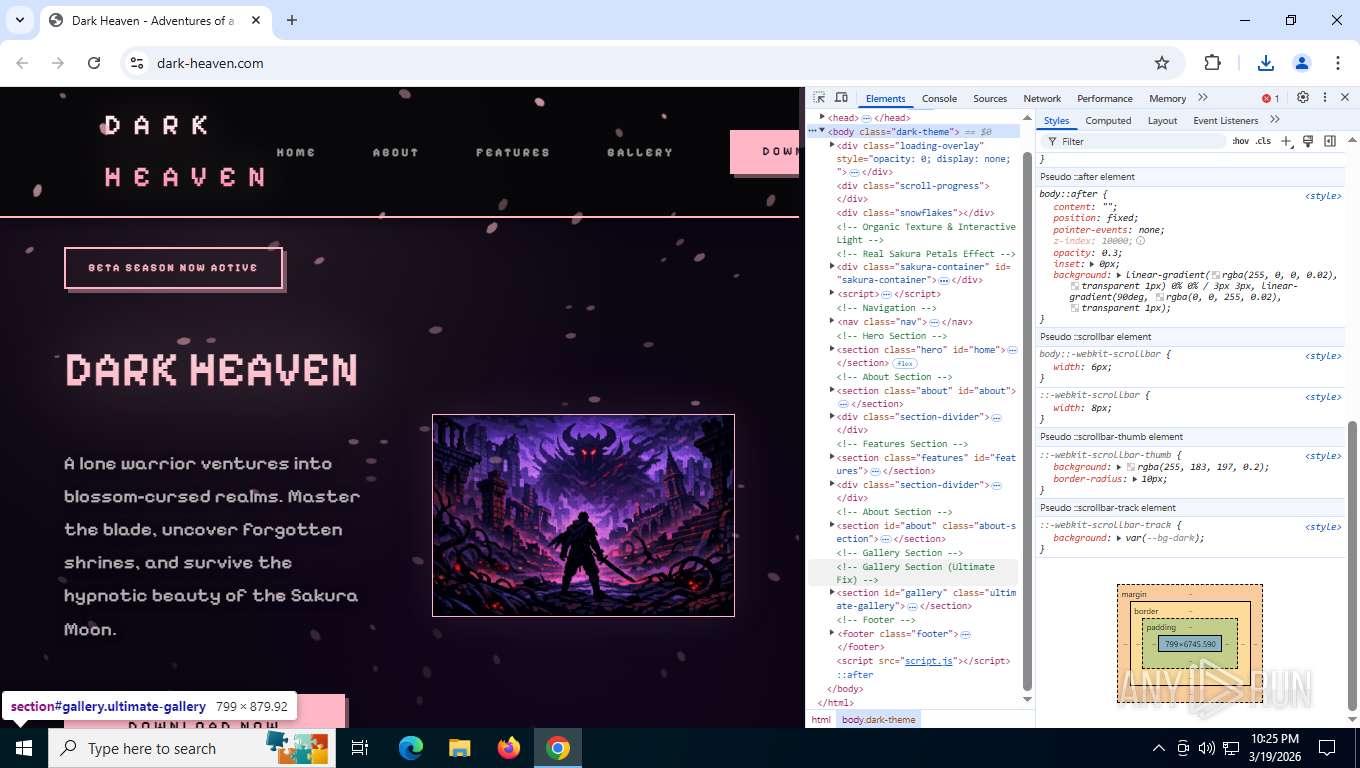This screenshot has width=1360, height=768.
Task: Click the ABOUT nav link on webpage
Action: (395, 152)
